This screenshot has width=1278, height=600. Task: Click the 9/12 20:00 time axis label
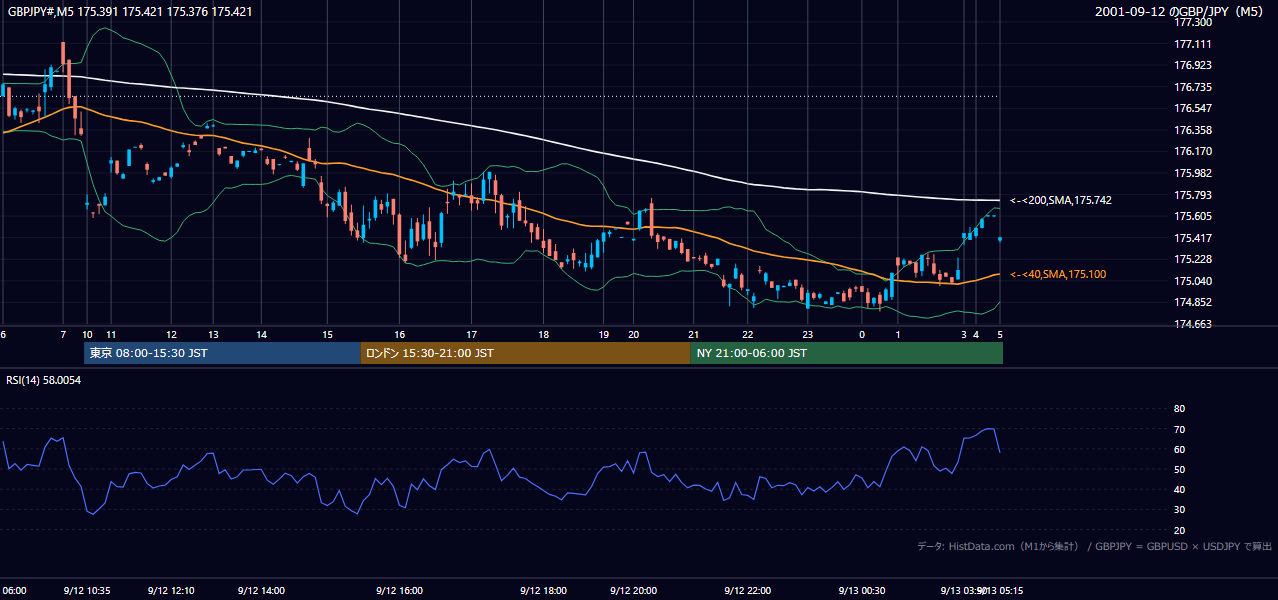(633, 590)
